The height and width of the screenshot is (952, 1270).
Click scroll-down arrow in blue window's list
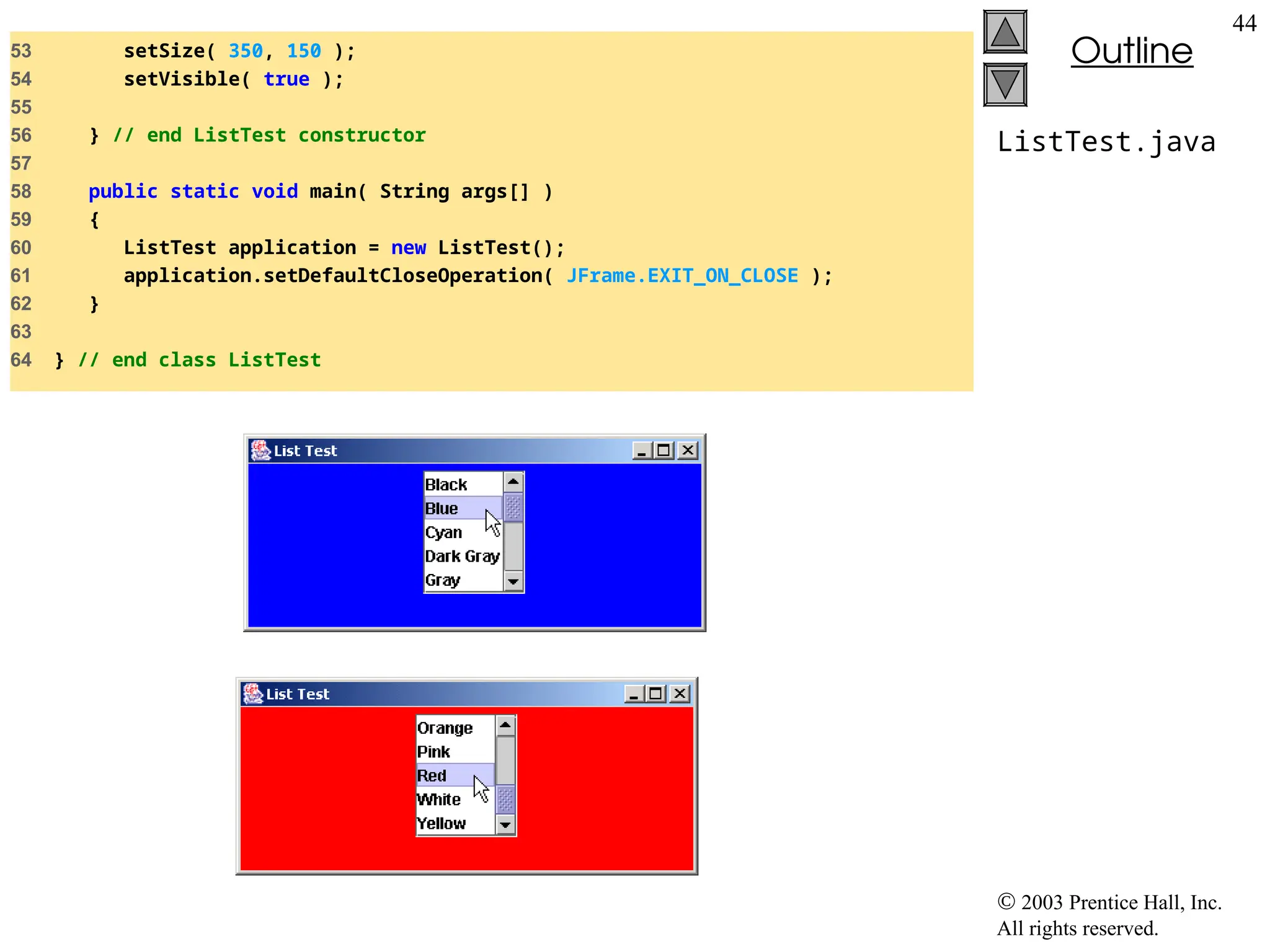pyautogui.click(x=513, y=581)
